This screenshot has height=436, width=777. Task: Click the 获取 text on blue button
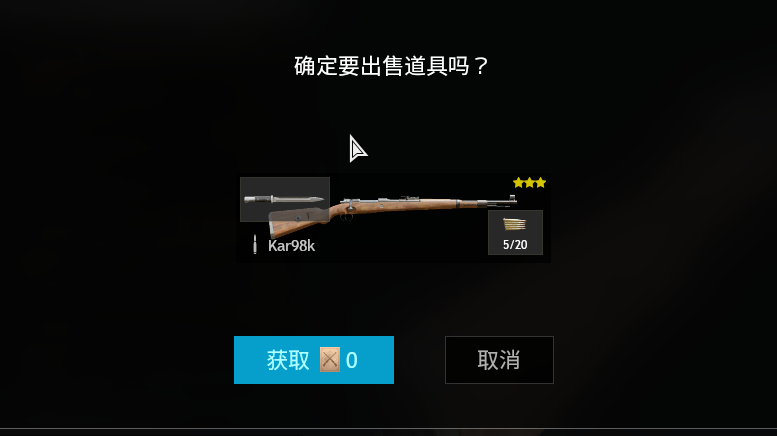(x=288, y=360)
